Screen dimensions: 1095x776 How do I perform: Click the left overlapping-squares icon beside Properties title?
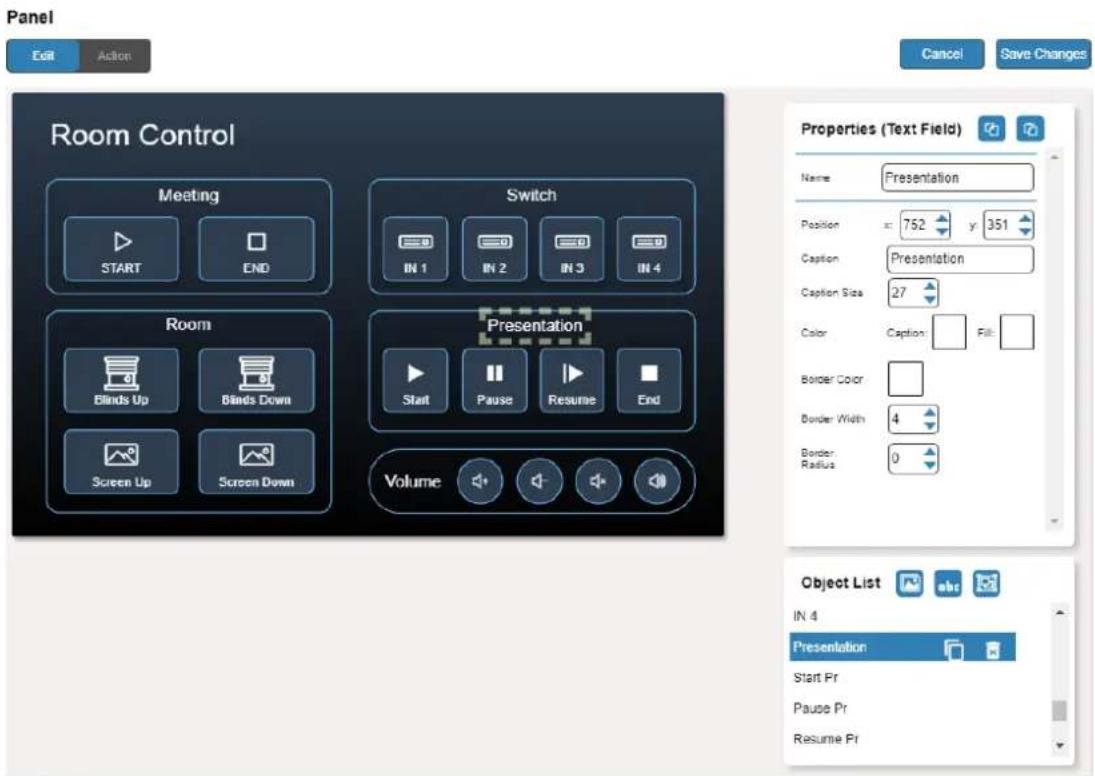[x=992, y=129]
